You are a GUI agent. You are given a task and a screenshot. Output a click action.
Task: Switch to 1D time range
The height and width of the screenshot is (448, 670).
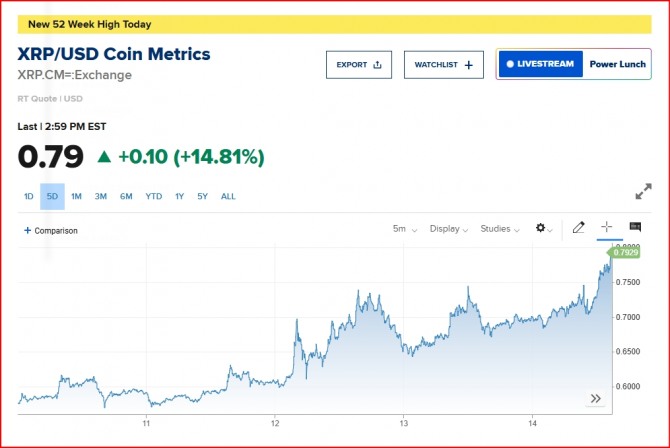pos(29,196)
